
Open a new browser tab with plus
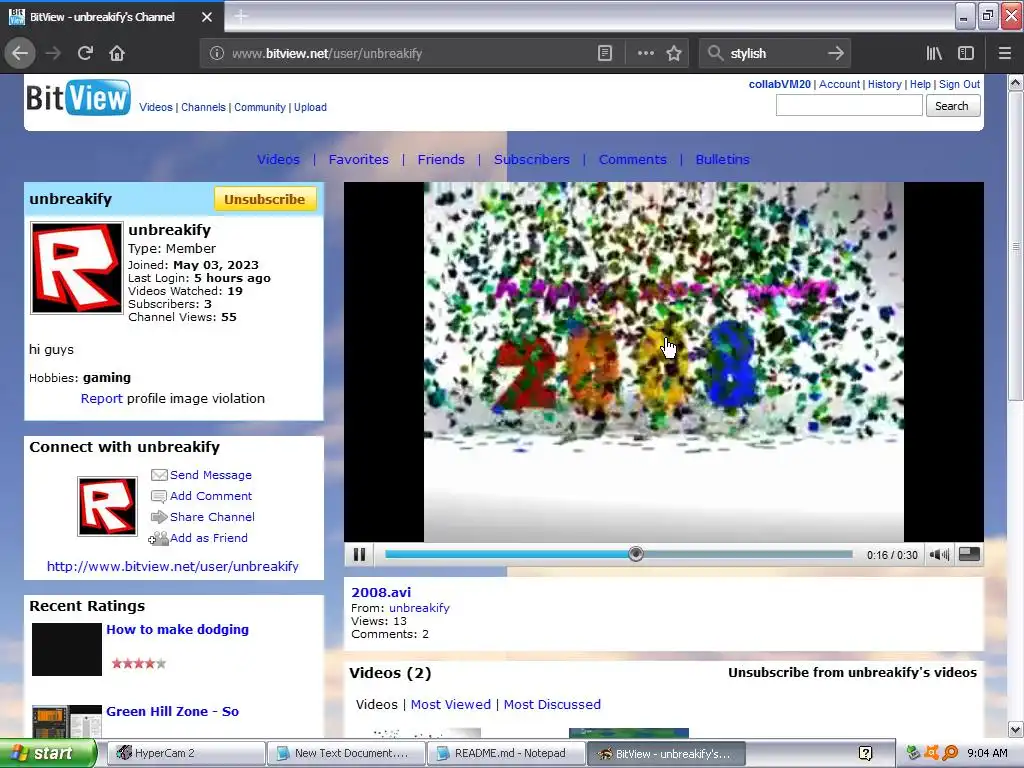click(x=240, y=16)
